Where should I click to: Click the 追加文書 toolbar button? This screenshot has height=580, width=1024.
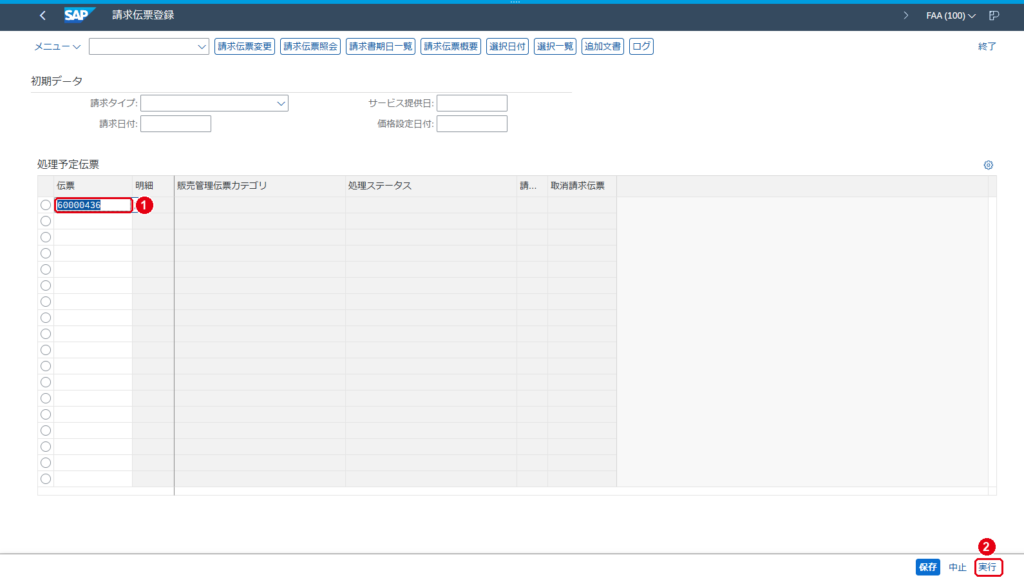[x=603, y=46]
